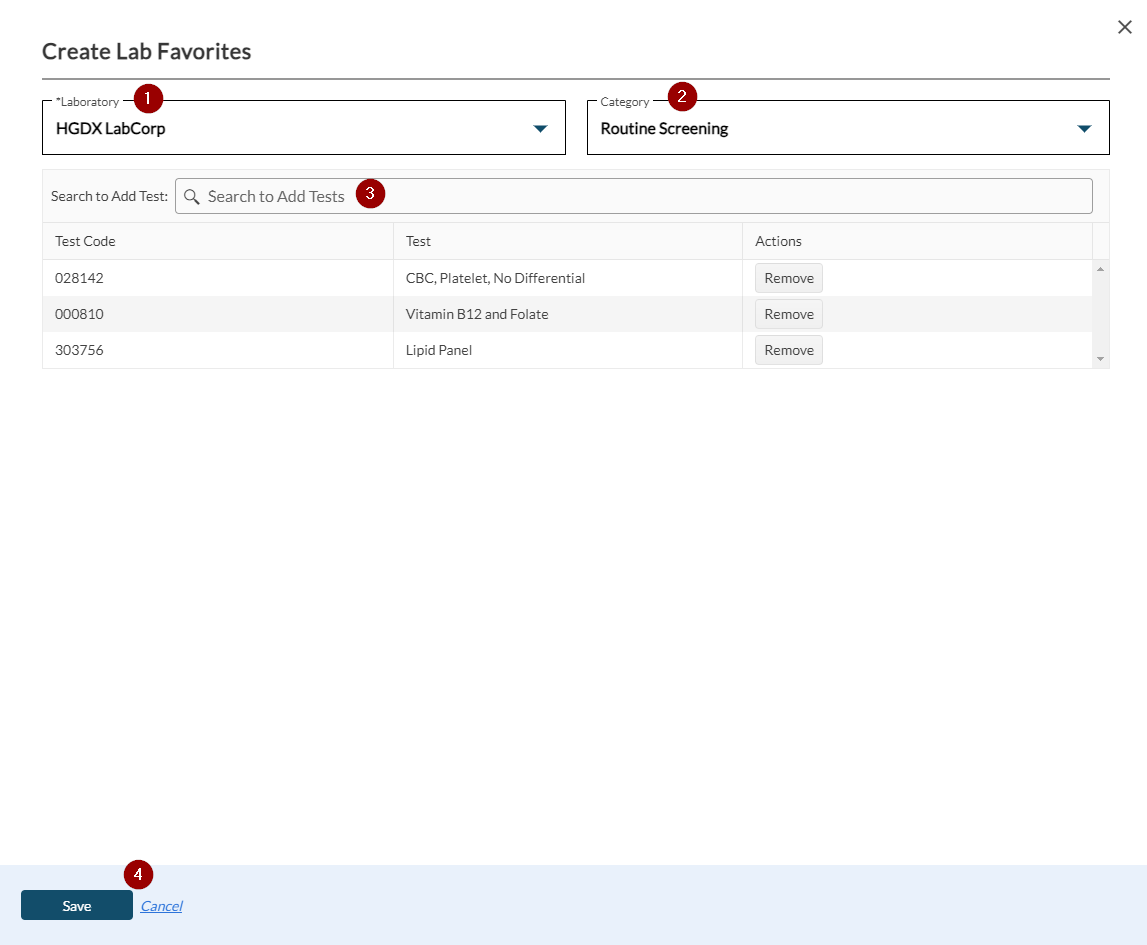The width and height of the screenshot is (1147, 945).
Task: Select test code 000810
Action: (x=79, y=314)
